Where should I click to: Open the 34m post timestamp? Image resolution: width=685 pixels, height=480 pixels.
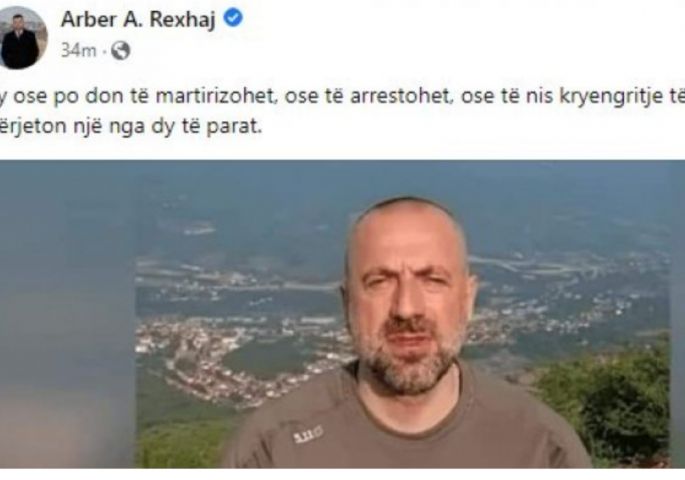78,51
